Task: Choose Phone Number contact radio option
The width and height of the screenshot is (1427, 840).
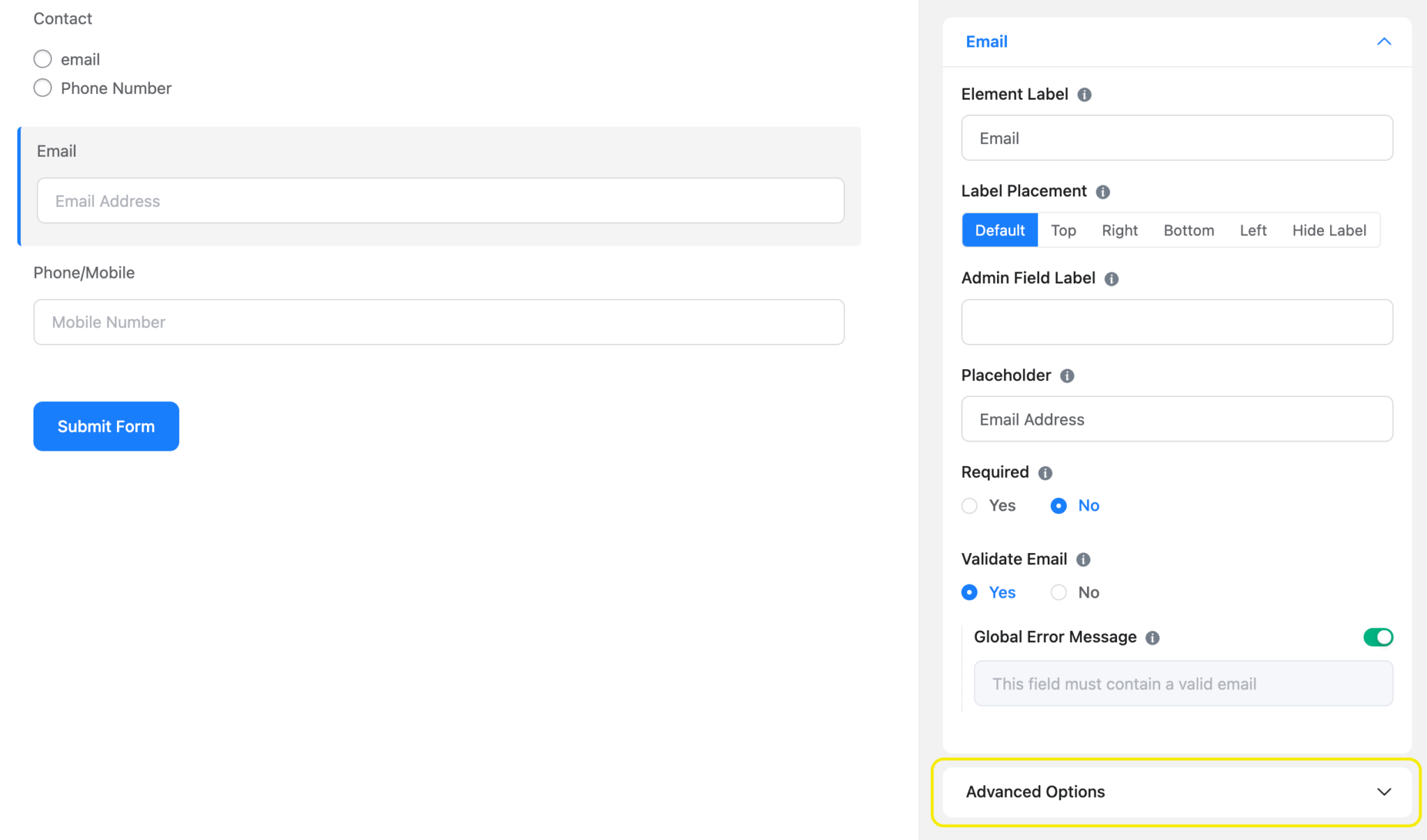Action: pyautogui.click(x=43, y=88)
